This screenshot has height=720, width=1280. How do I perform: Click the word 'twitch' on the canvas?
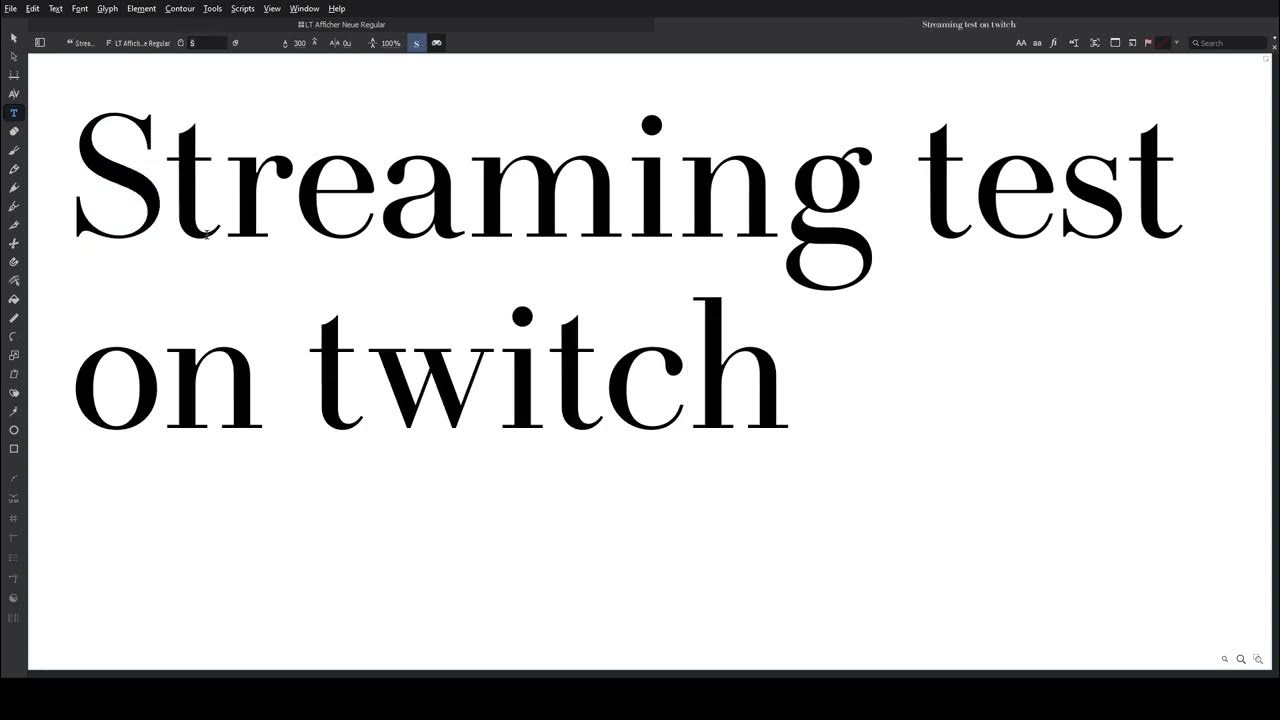pos(550,365)
